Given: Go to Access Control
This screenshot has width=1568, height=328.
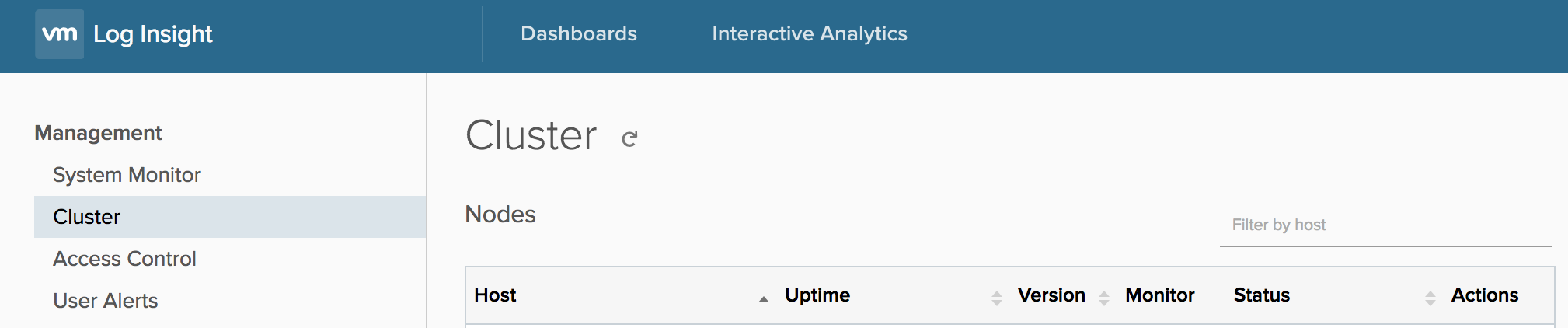Looking at the screenshot, I should pos(124,259).
